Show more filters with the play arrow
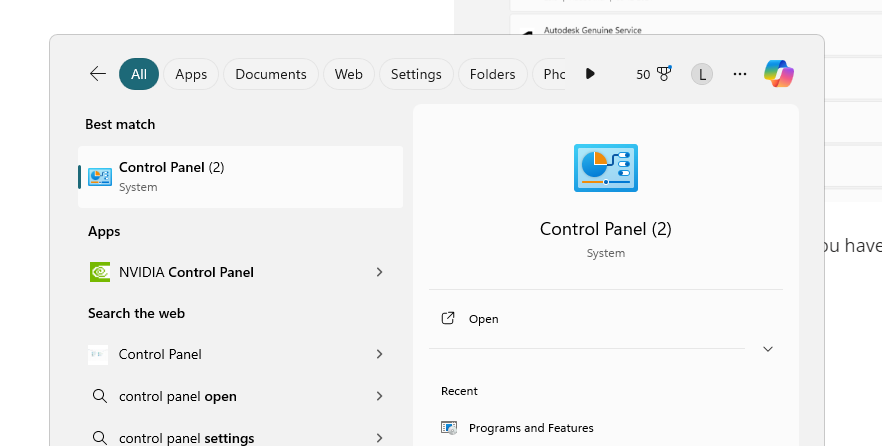 590,74
